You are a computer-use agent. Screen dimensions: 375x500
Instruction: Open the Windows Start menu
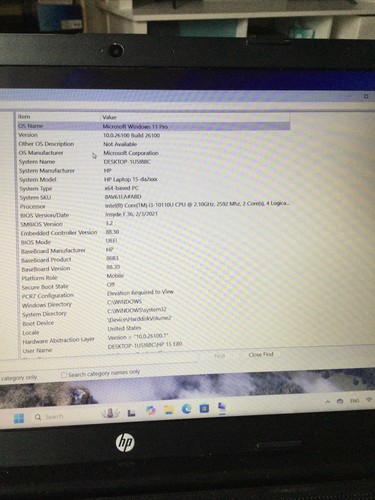[19, 418]
